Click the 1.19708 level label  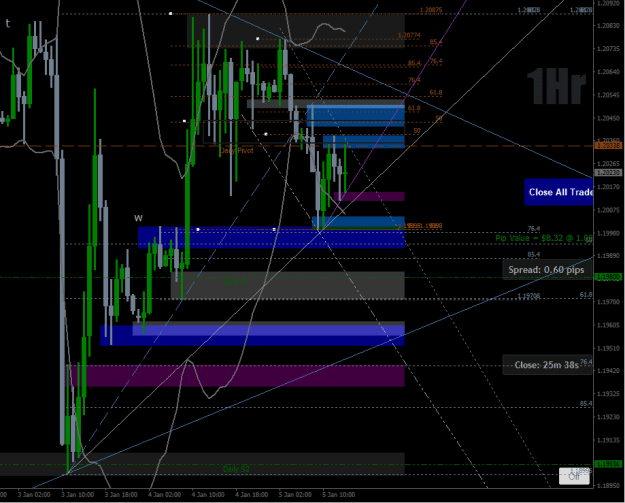coord(529,296)
